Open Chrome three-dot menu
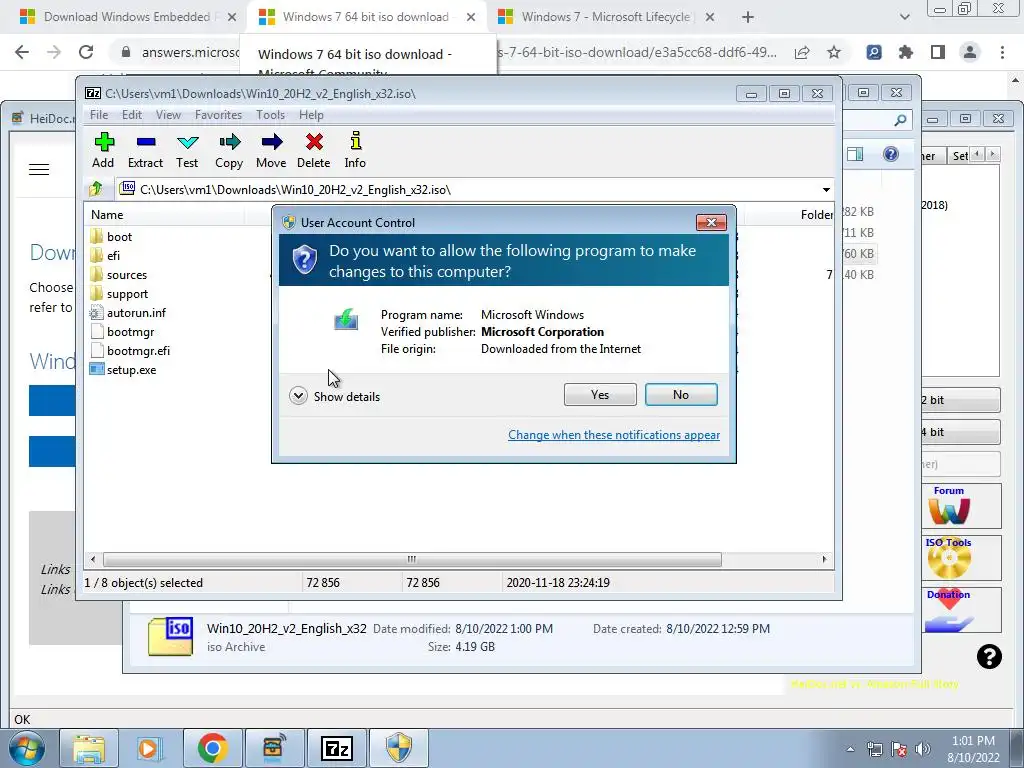1024x768 pixels. (x=1002, y=52)
